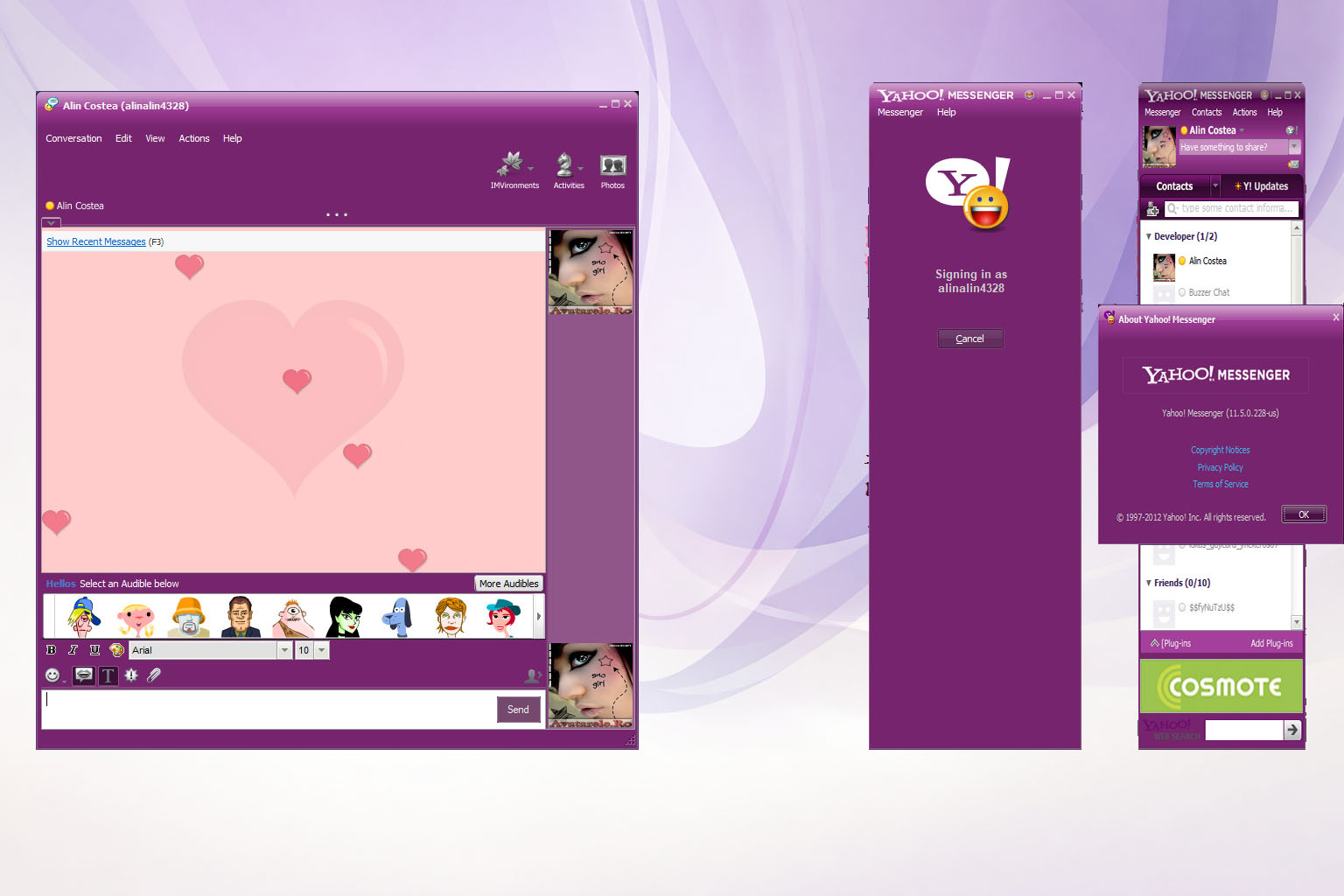This screenshot has width=1344, height=896.
Task: Open the Arial font dropdown
Action: [x=284, y=650]
